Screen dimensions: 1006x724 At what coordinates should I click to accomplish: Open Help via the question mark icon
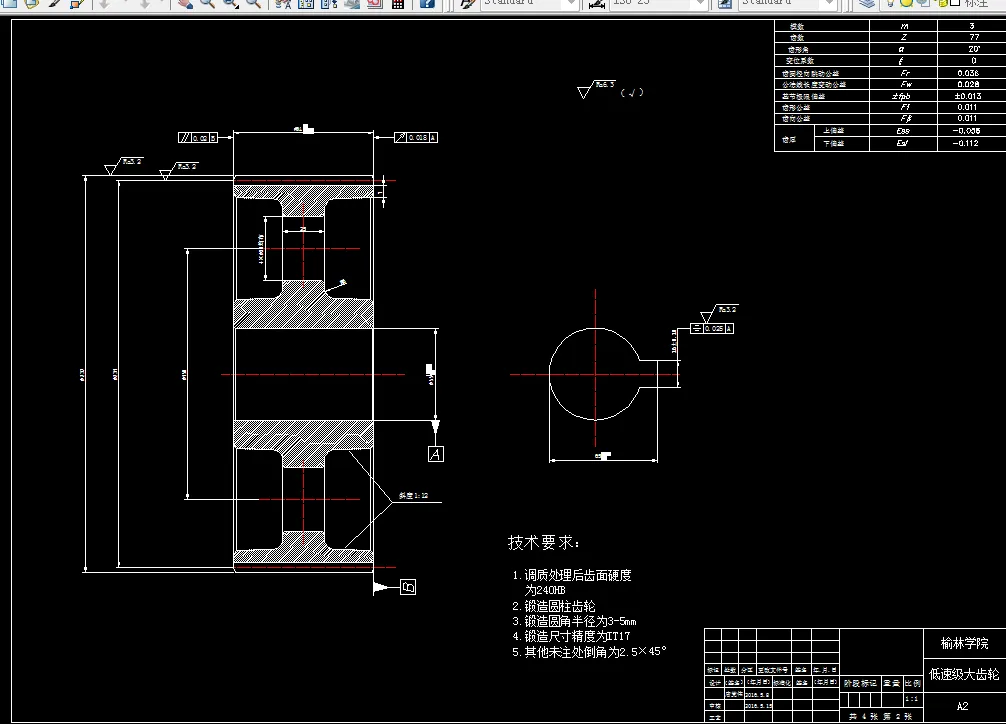point(427,3)
